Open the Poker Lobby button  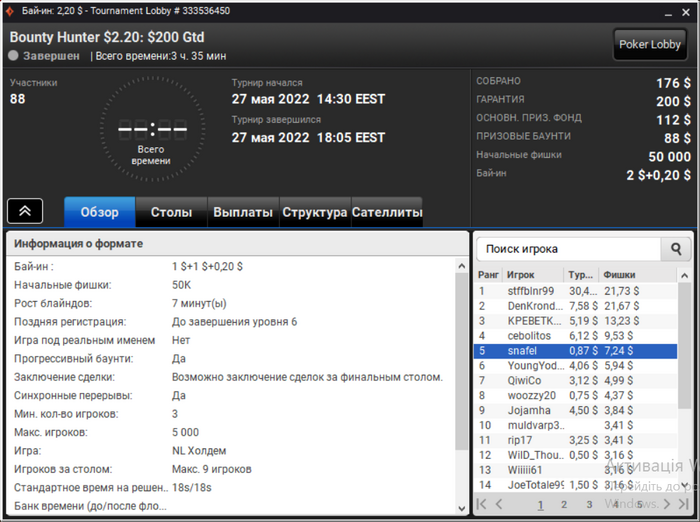click(650, 44)
